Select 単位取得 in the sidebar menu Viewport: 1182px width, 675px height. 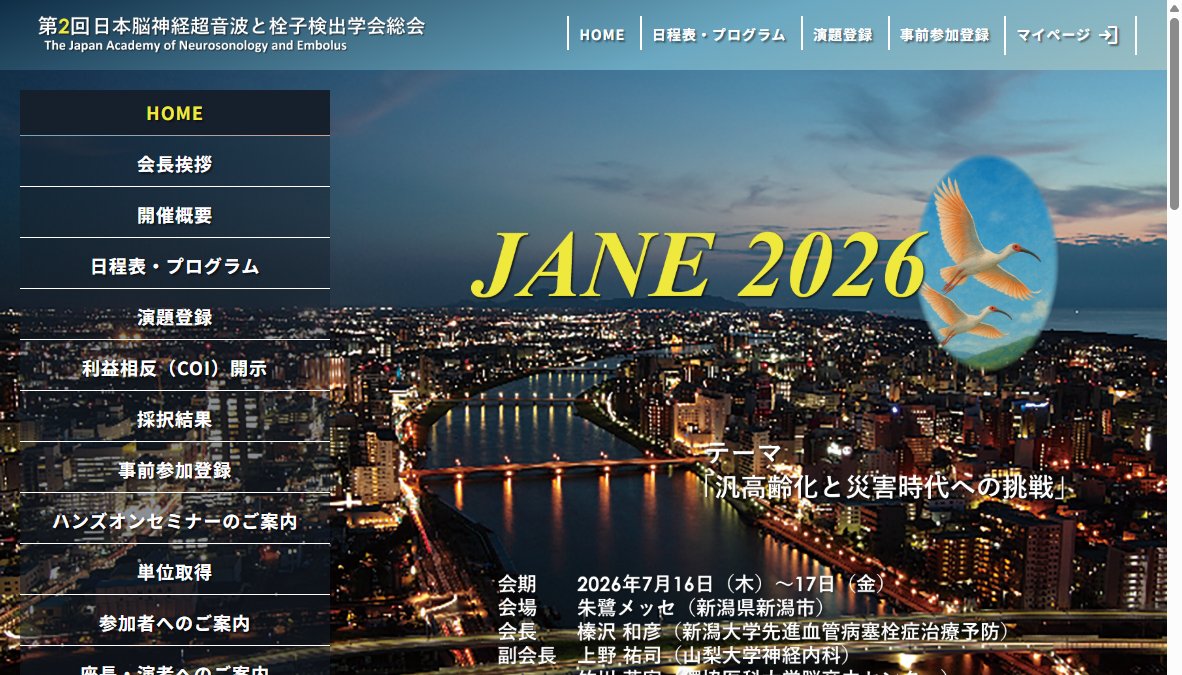[x=175, y=572]
